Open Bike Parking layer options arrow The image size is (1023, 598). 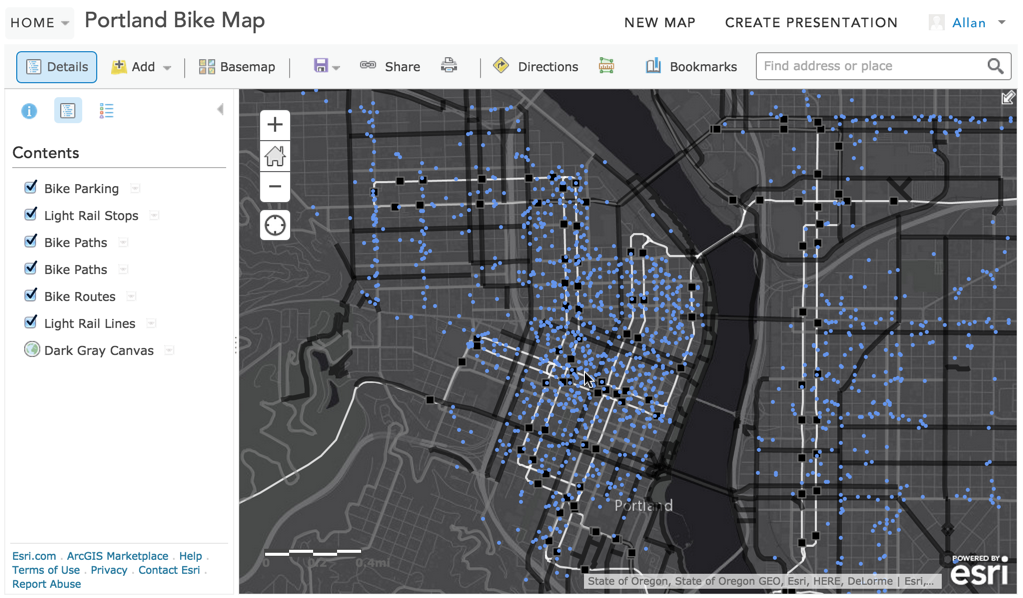click(135, 188)
